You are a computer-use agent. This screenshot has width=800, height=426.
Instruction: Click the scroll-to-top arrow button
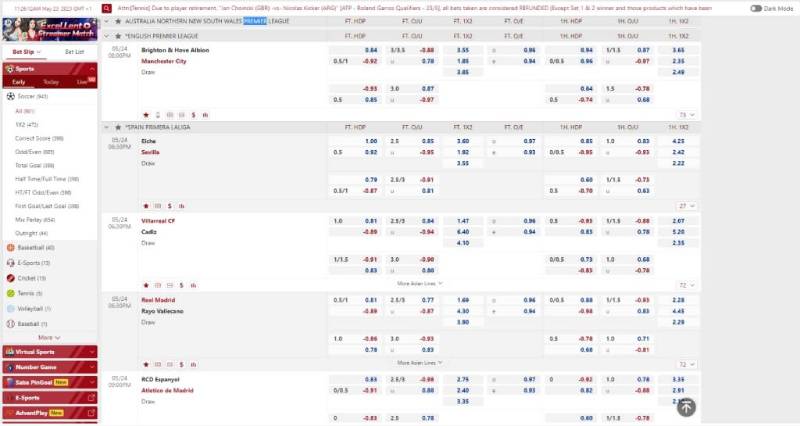[x=685, y=406]
